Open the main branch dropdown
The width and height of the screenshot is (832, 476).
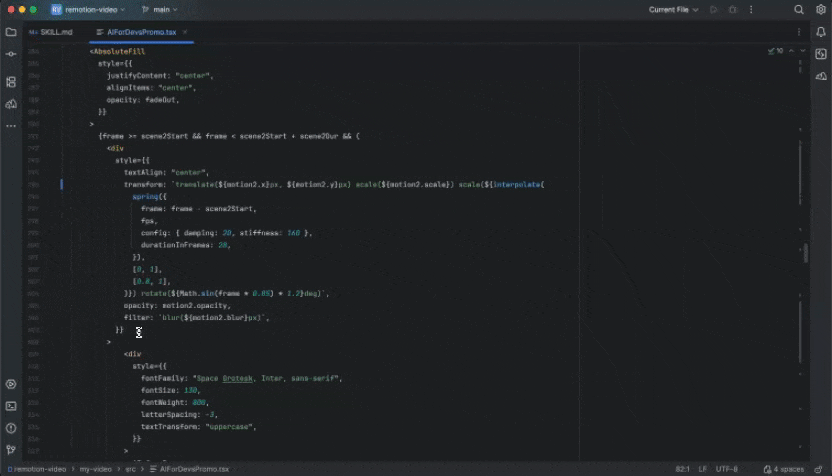pos(161,10)
